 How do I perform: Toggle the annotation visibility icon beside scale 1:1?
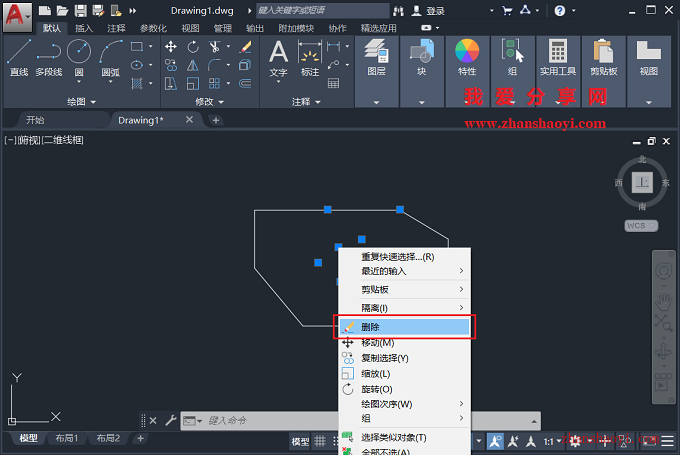(x=495, y=441)
